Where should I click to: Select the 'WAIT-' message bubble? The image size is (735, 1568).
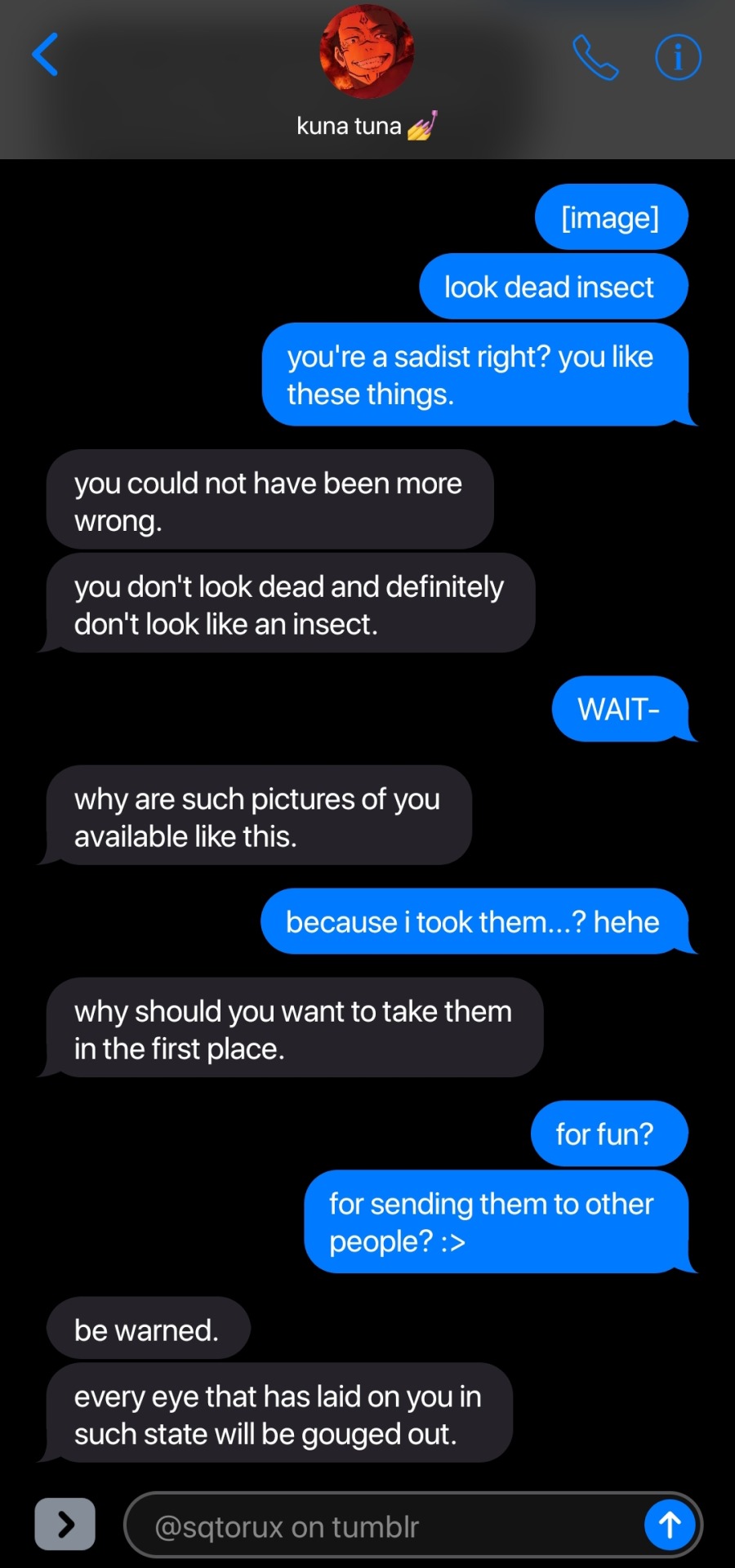pyautogui.click(x=621, y=709)
